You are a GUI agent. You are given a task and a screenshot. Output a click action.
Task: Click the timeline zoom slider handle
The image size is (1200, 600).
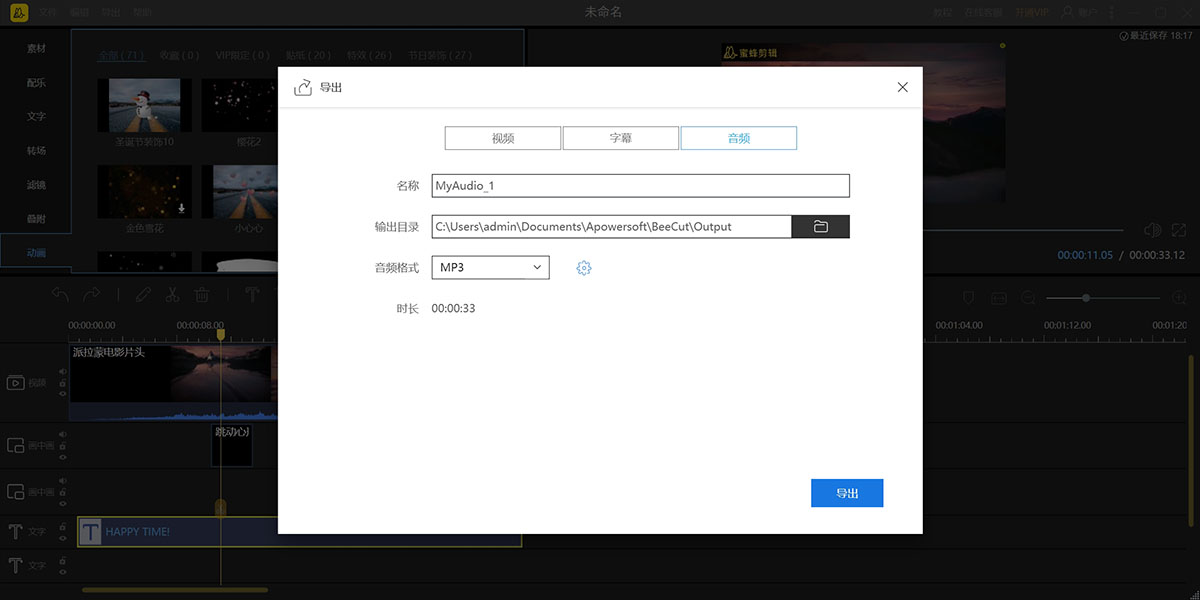pyautogui.click(x=1086, y=298)
